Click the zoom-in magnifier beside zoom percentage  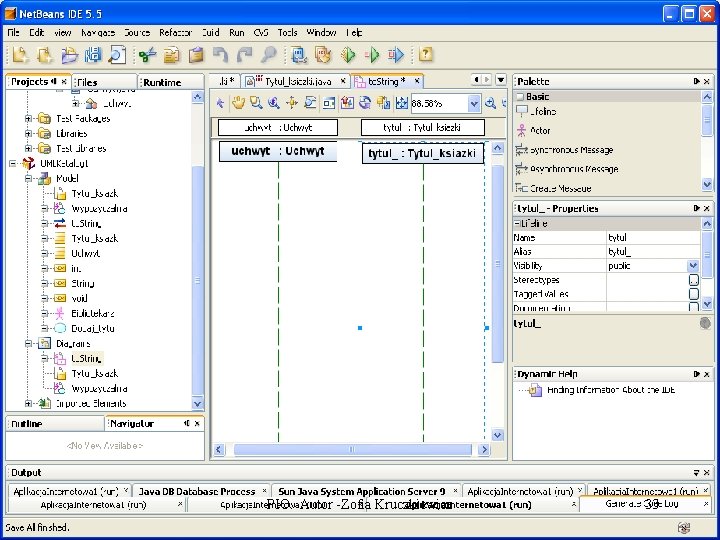(491, 102)
